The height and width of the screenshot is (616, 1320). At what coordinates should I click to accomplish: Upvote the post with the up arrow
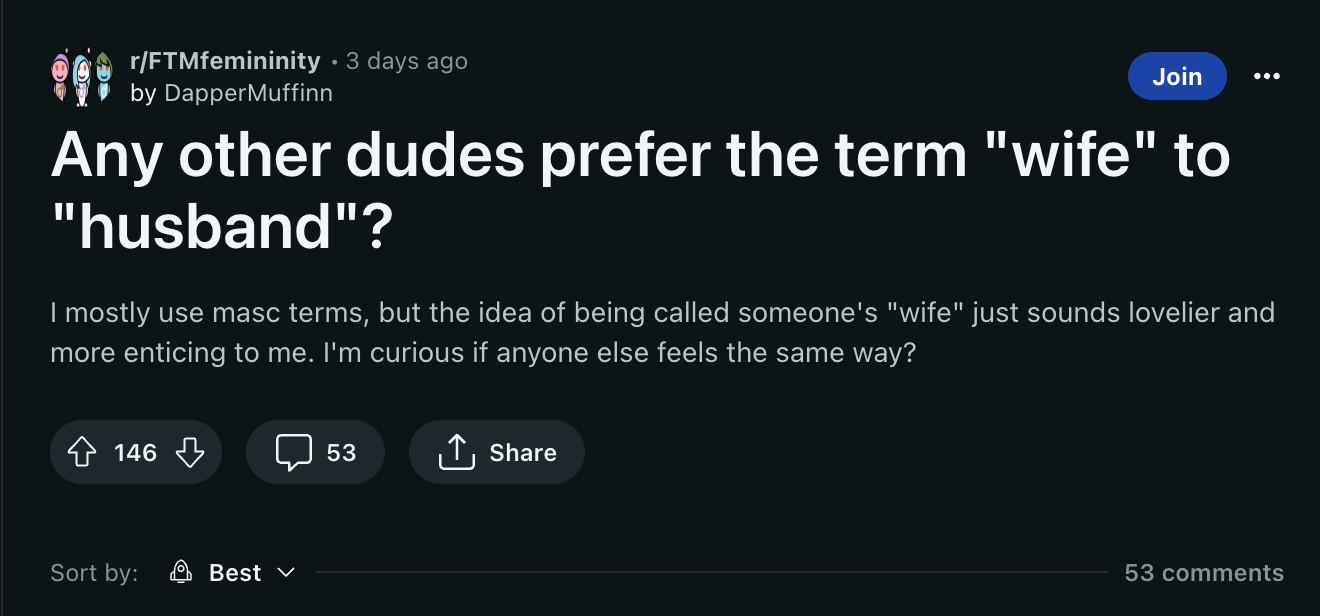[x=83, y=453]
